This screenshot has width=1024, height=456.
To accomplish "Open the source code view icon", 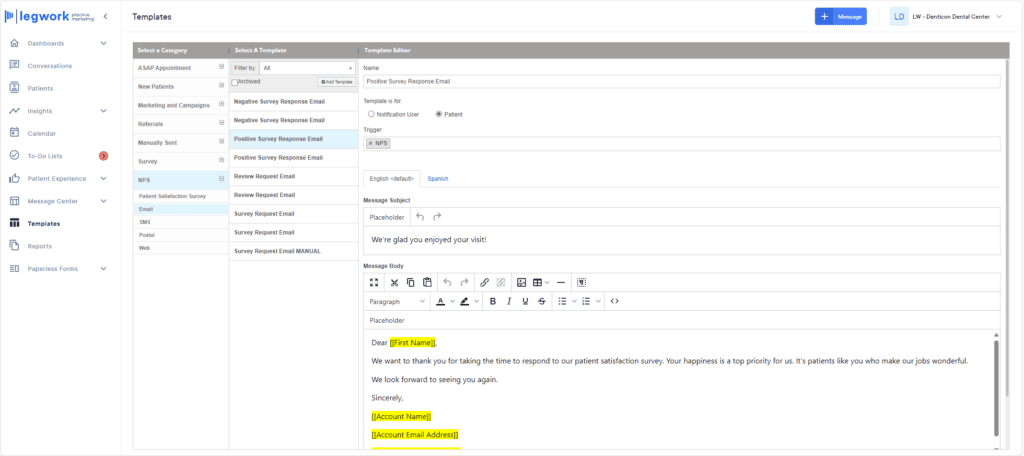I will click(x=614, y=301).
